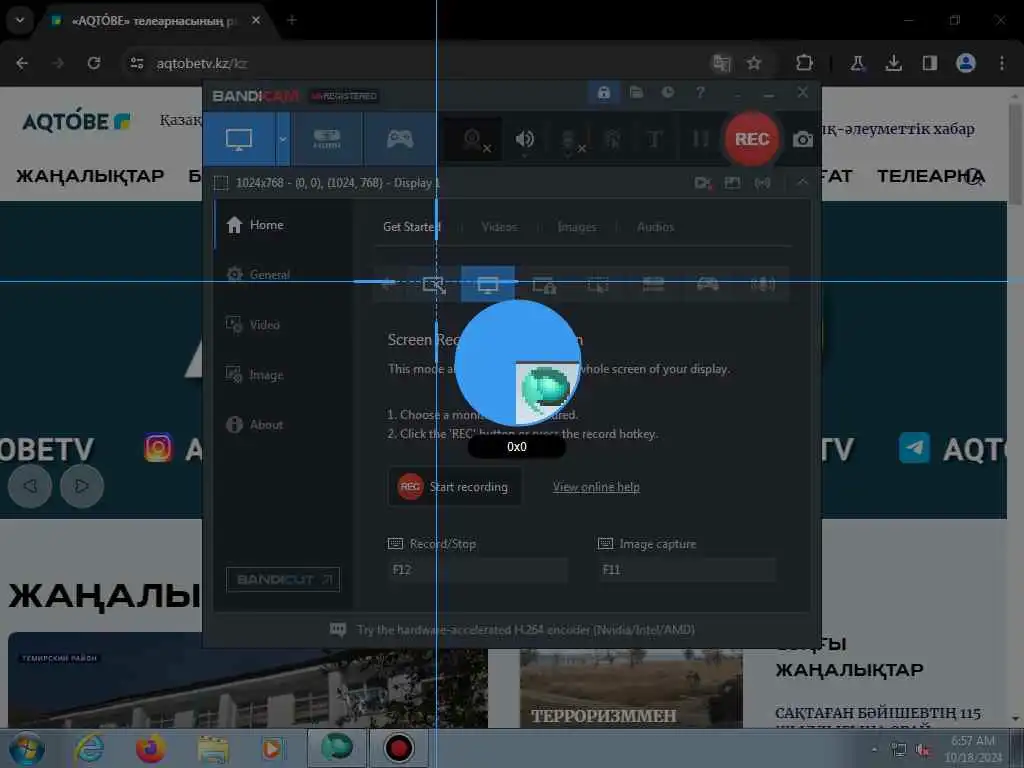The height and width of the screenshot is (768, 1024).
Task: Capture screenshot with the camera icon
Action: pos(803,139)
